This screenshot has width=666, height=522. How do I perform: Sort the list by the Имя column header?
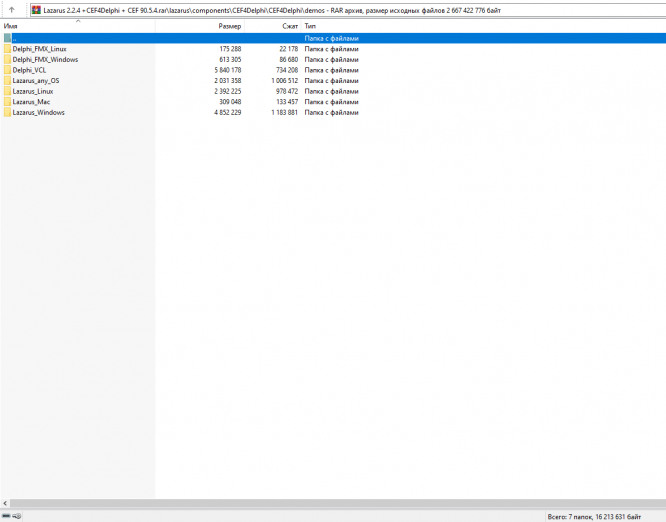(x=78, y=26)
